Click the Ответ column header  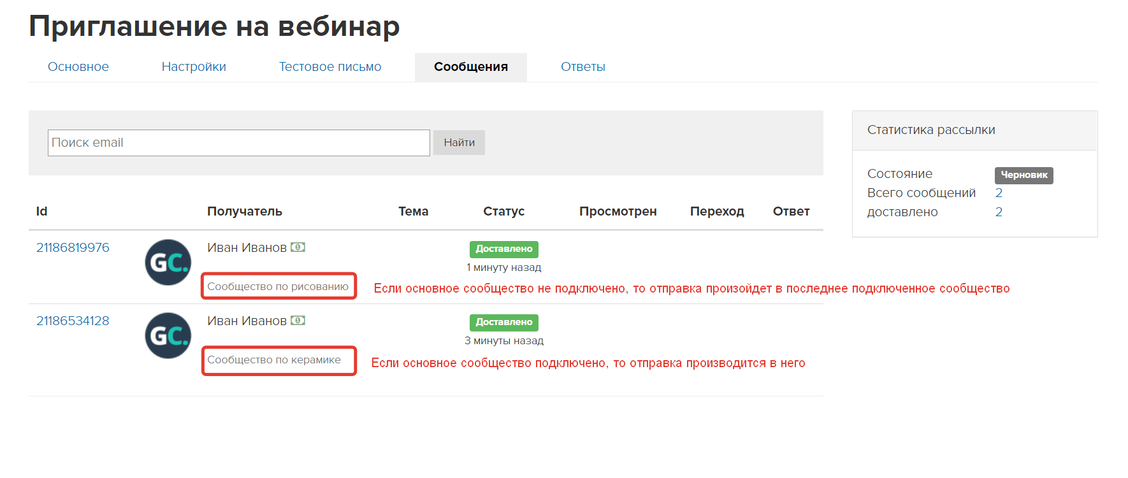tap(791, 212)
